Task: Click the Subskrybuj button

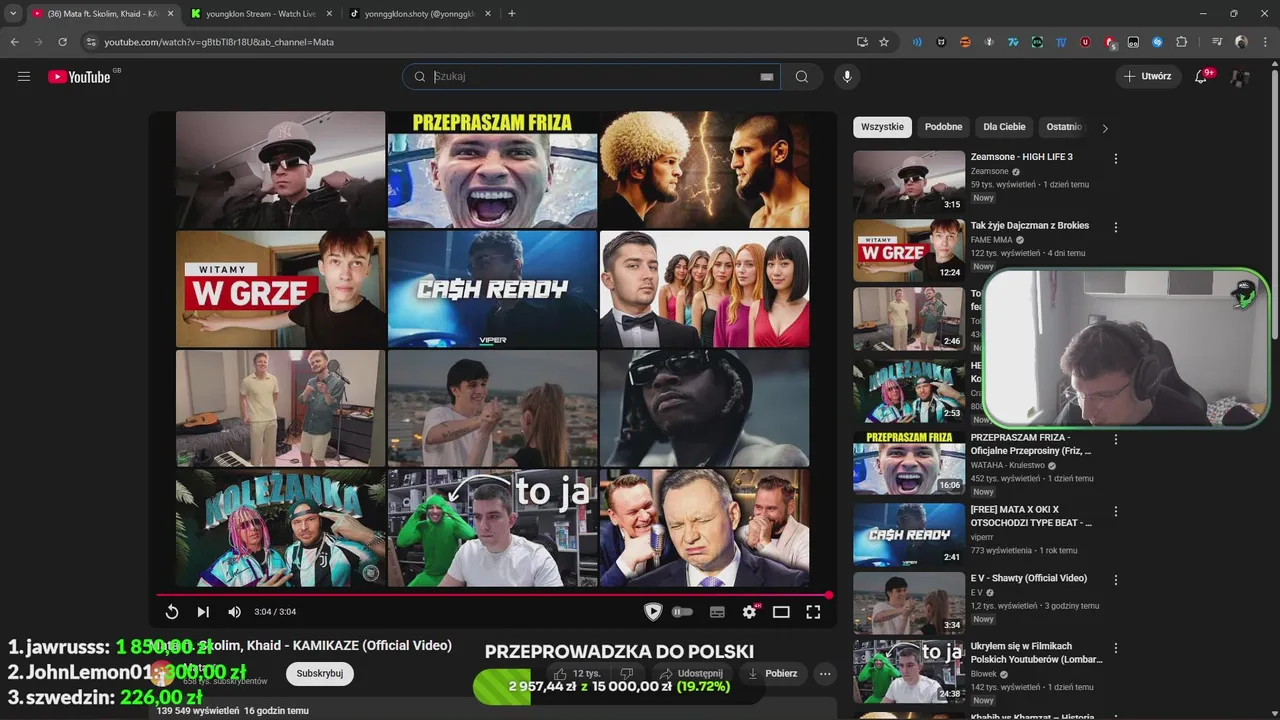Action: pyautogui.click(x=320, y=674)
